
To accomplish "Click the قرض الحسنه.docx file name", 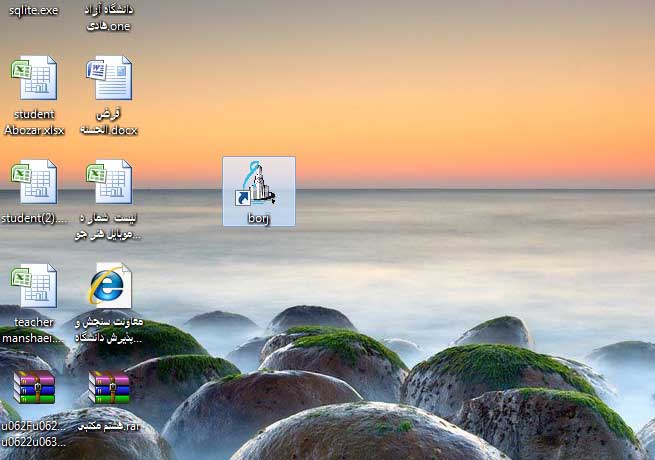I will [109, 122].
